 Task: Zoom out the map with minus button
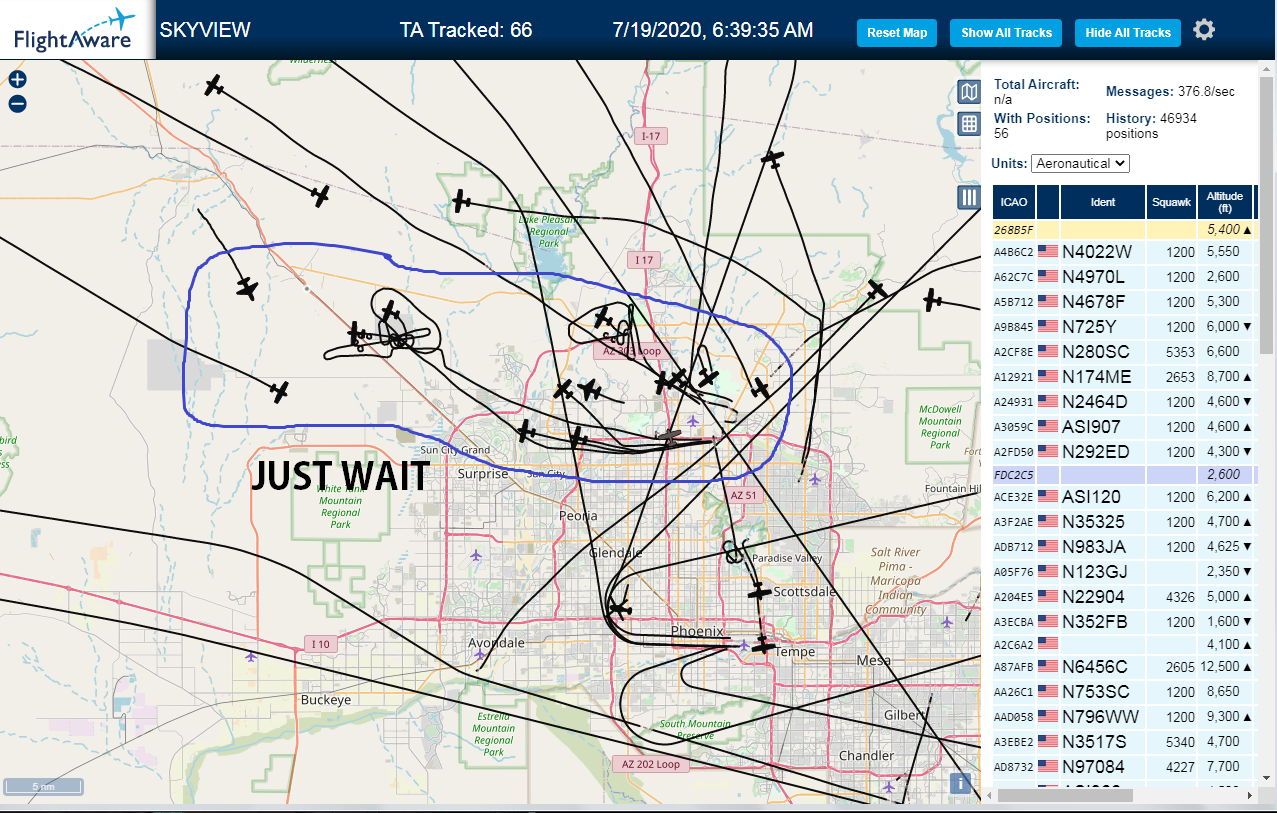[17, 104]
